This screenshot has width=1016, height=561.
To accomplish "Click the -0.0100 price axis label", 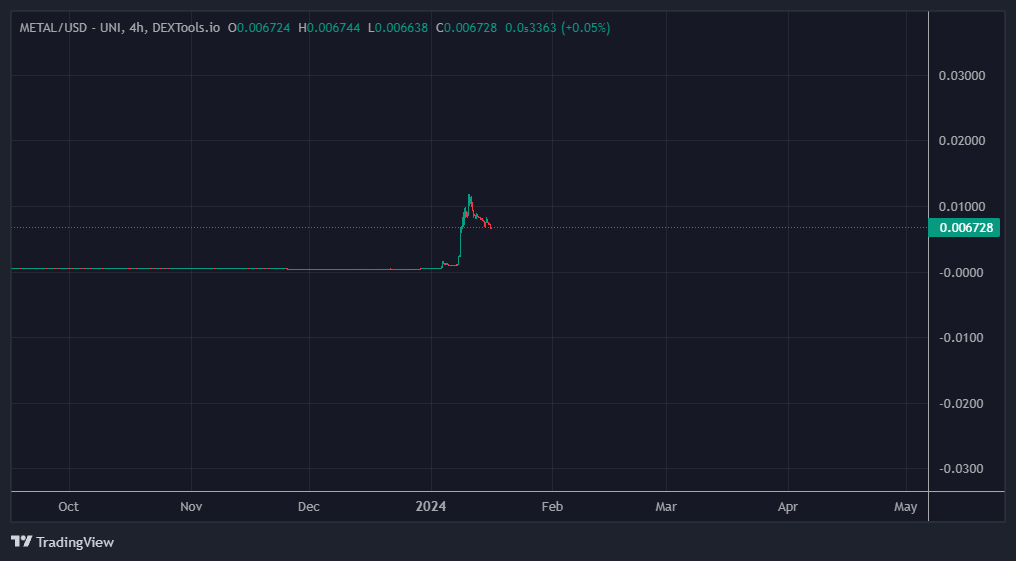I will (961, 338).
